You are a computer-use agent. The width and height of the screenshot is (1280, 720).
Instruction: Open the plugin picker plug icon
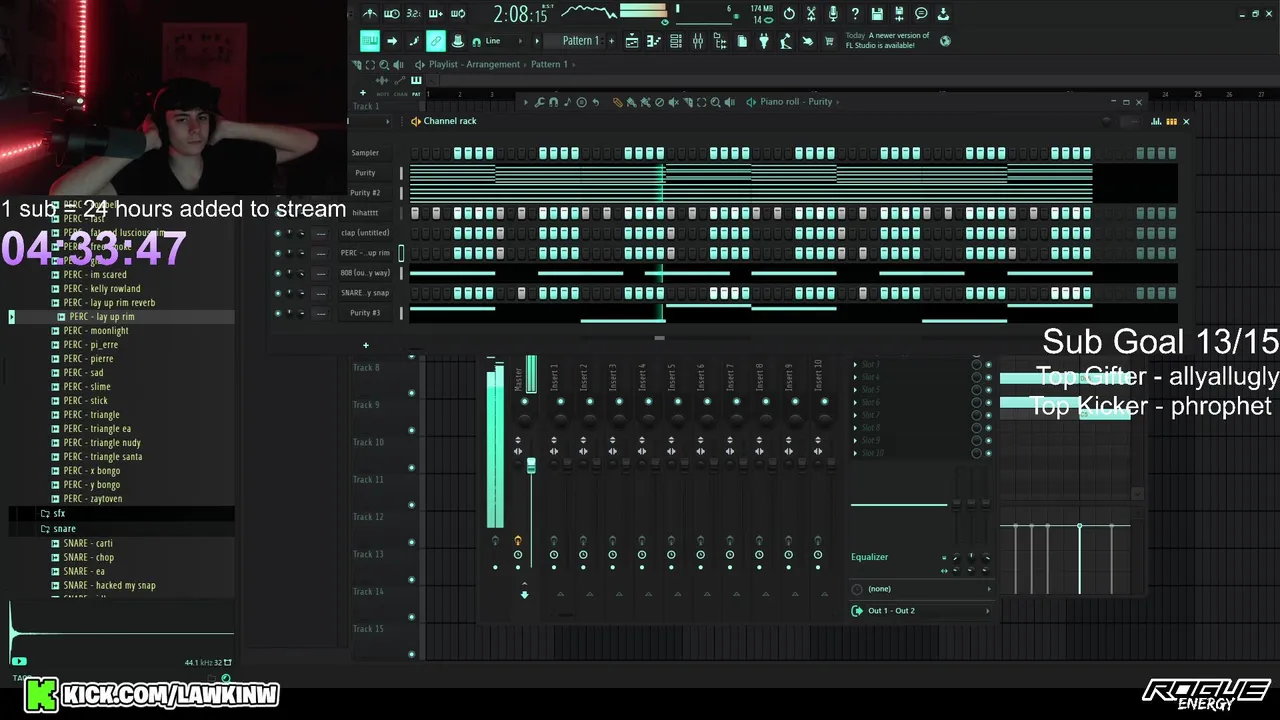coord(764,41)
